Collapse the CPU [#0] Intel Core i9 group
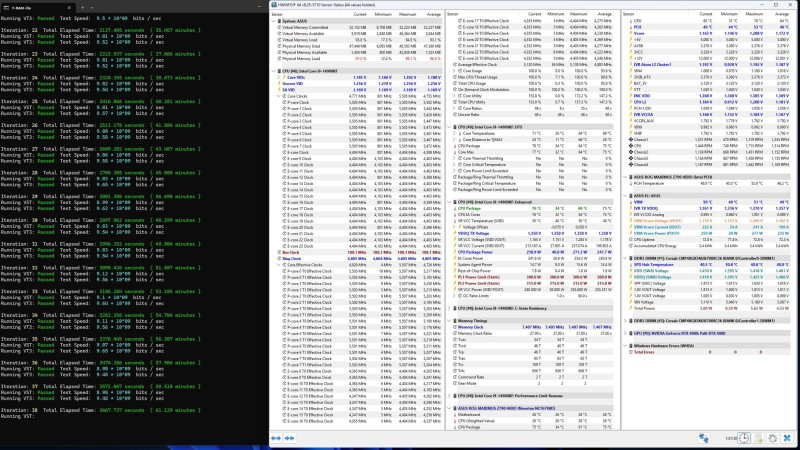This screenshot has width=800, height=450. [x=273, y=71]
